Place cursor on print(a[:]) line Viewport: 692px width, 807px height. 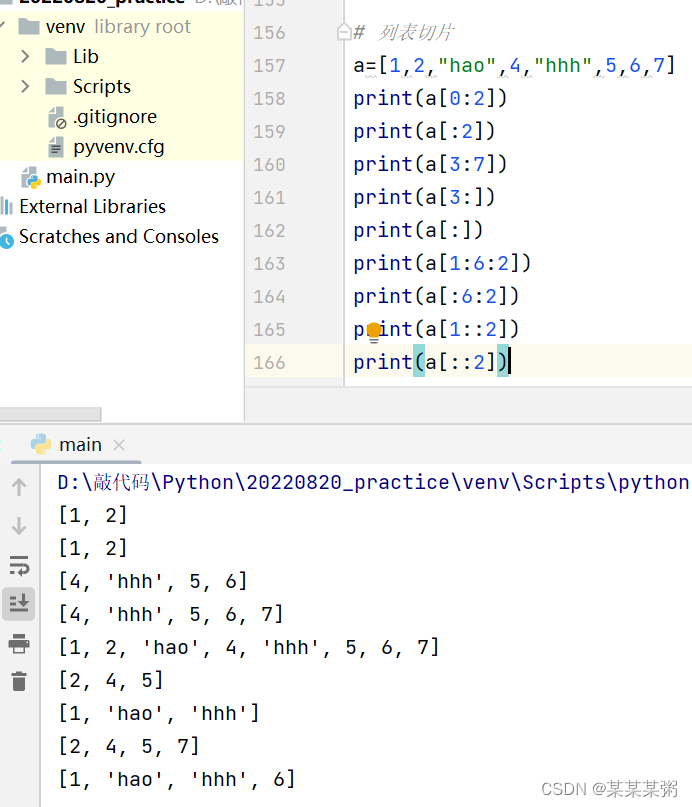418,230
